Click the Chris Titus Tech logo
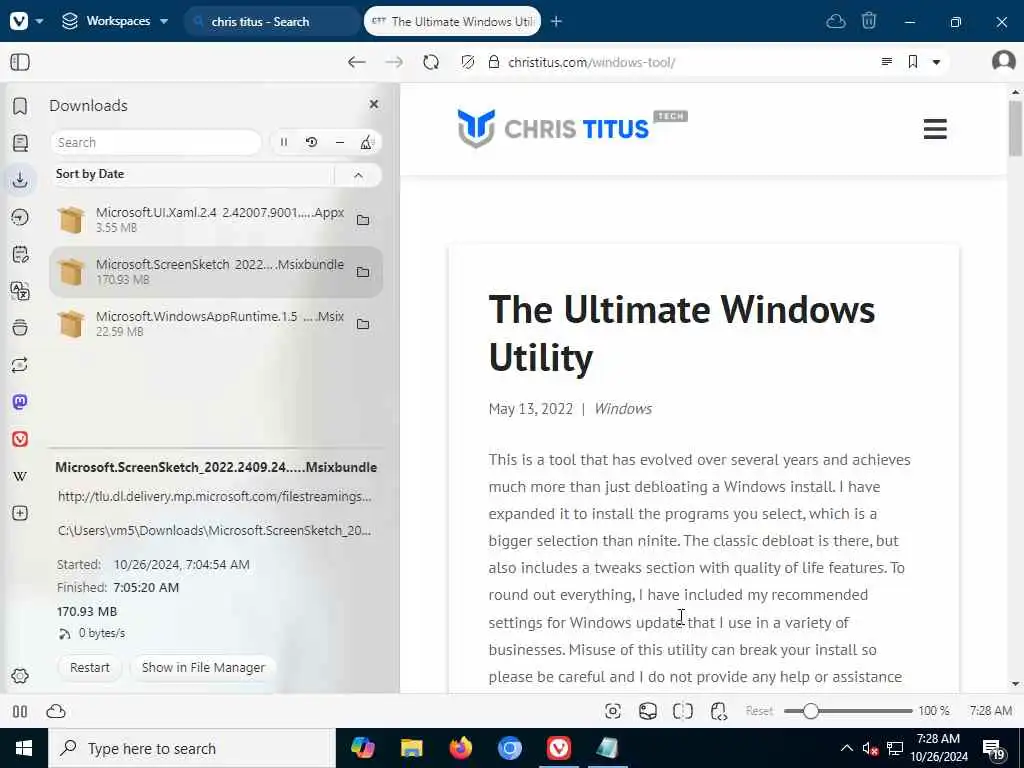1024x768 pixels. coord(572,128)
